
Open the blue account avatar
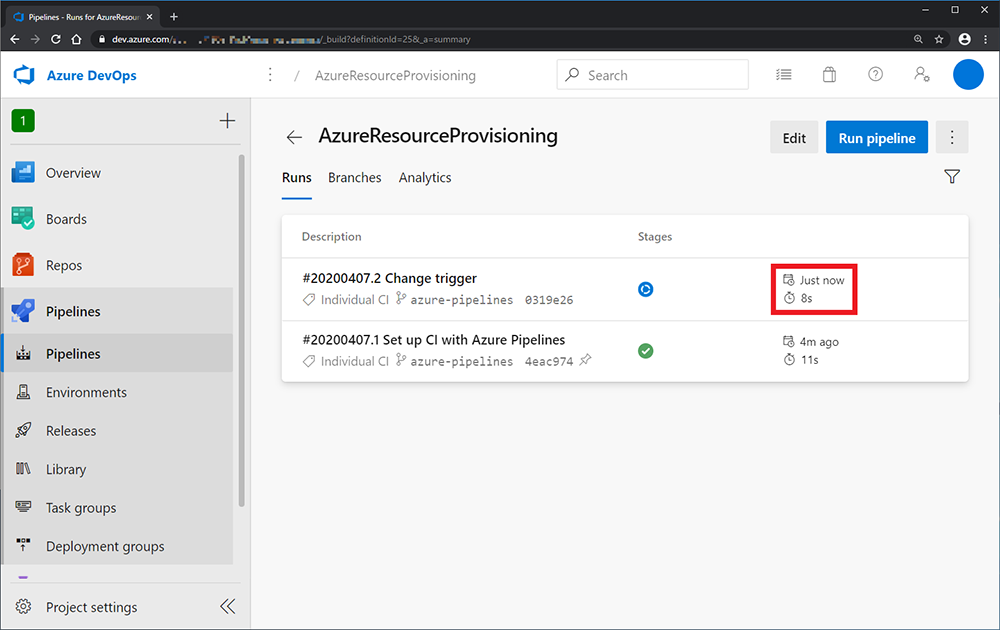tap(968, 75)
